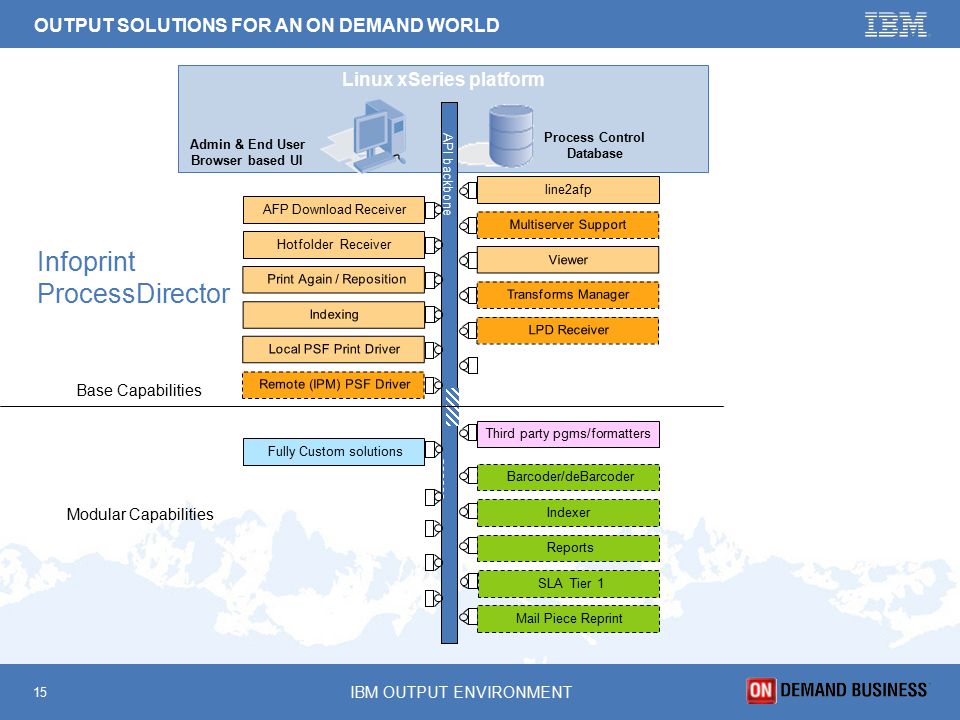Image resolution: width=960 pixels, height=720 pixels.
Task: Click the slide number 15
Action: pos(40,692)
